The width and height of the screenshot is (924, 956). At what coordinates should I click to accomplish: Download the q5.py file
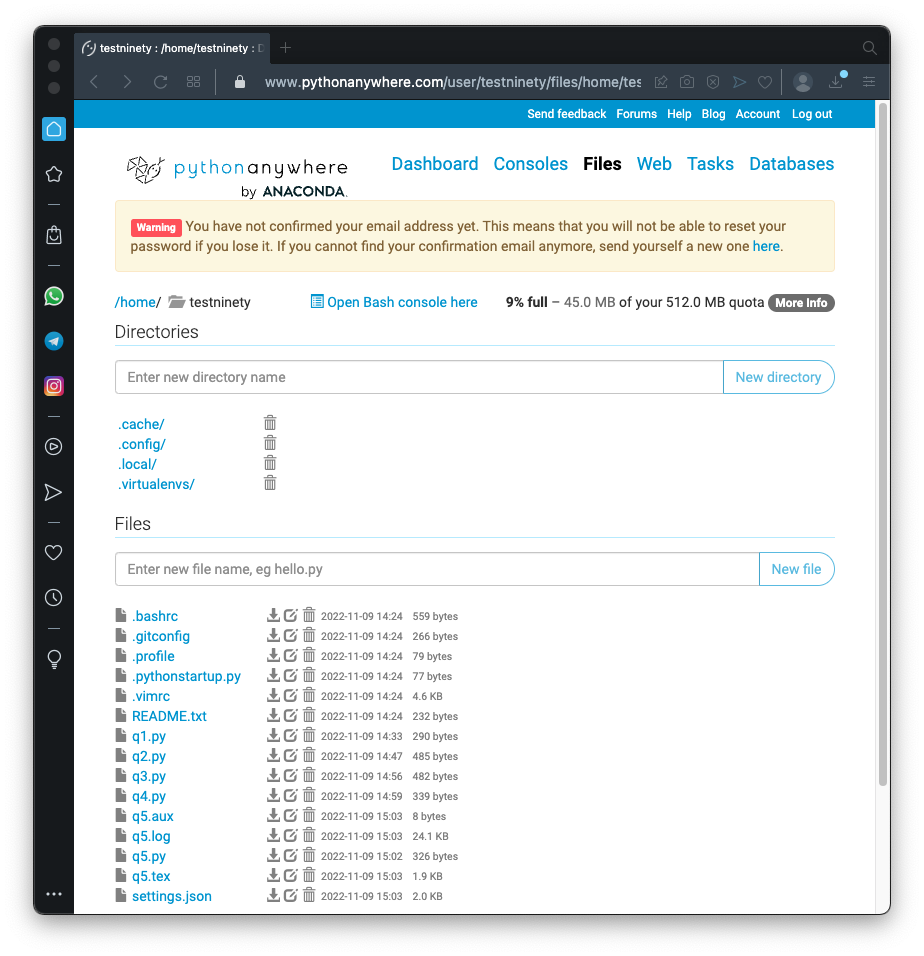tap(273, 855)
